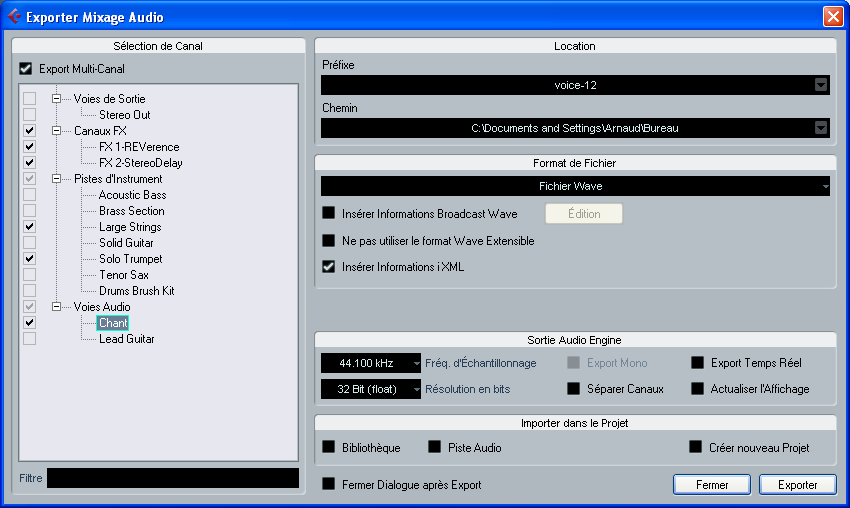
Task: Select the Drums Brush Kit track row
Action: click(137, 291)
